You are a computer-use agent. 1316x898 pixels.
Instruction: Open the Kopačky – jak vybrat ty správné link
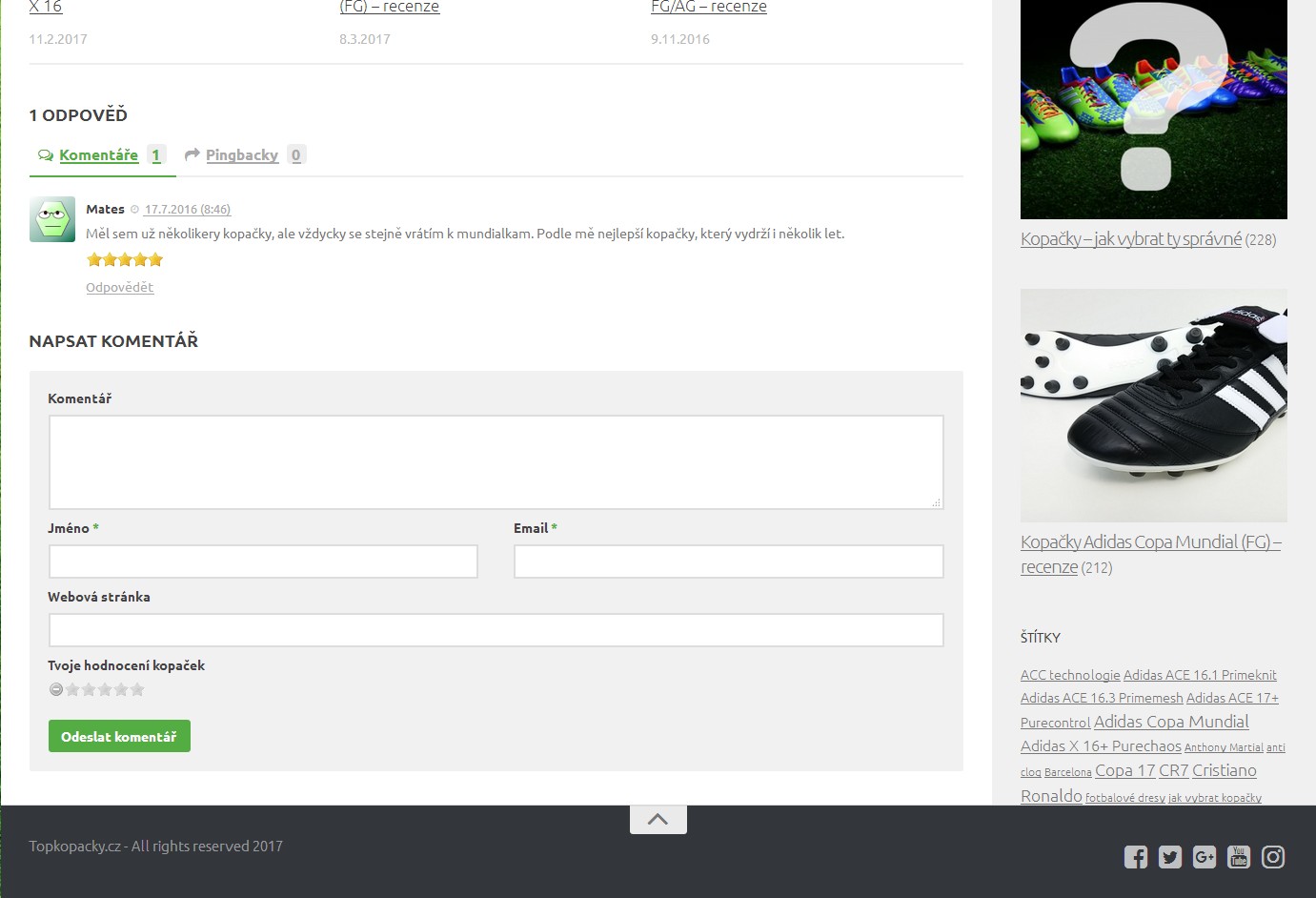pyautogui.click(x=1131, y=239)
